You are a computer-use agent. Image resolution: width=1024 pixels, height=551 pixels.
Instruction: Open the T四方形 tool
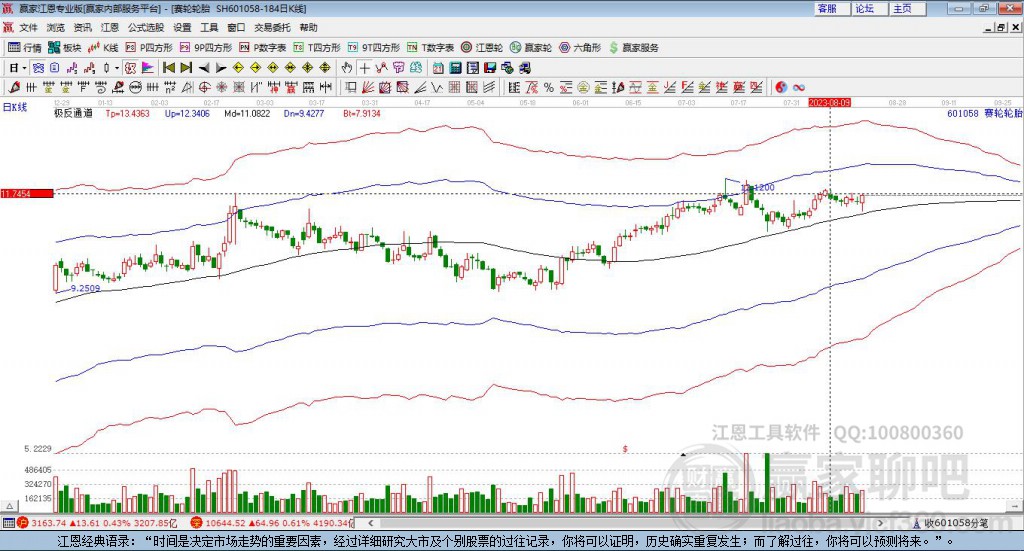tap(317, 48)
